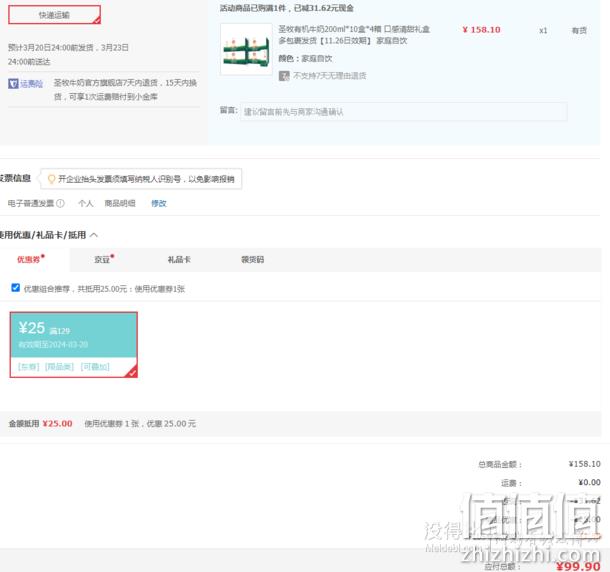This screenshot has height=572, width=610.
Task: Click the 应付总额 ¥99.90 total
Action: [578, 566]
